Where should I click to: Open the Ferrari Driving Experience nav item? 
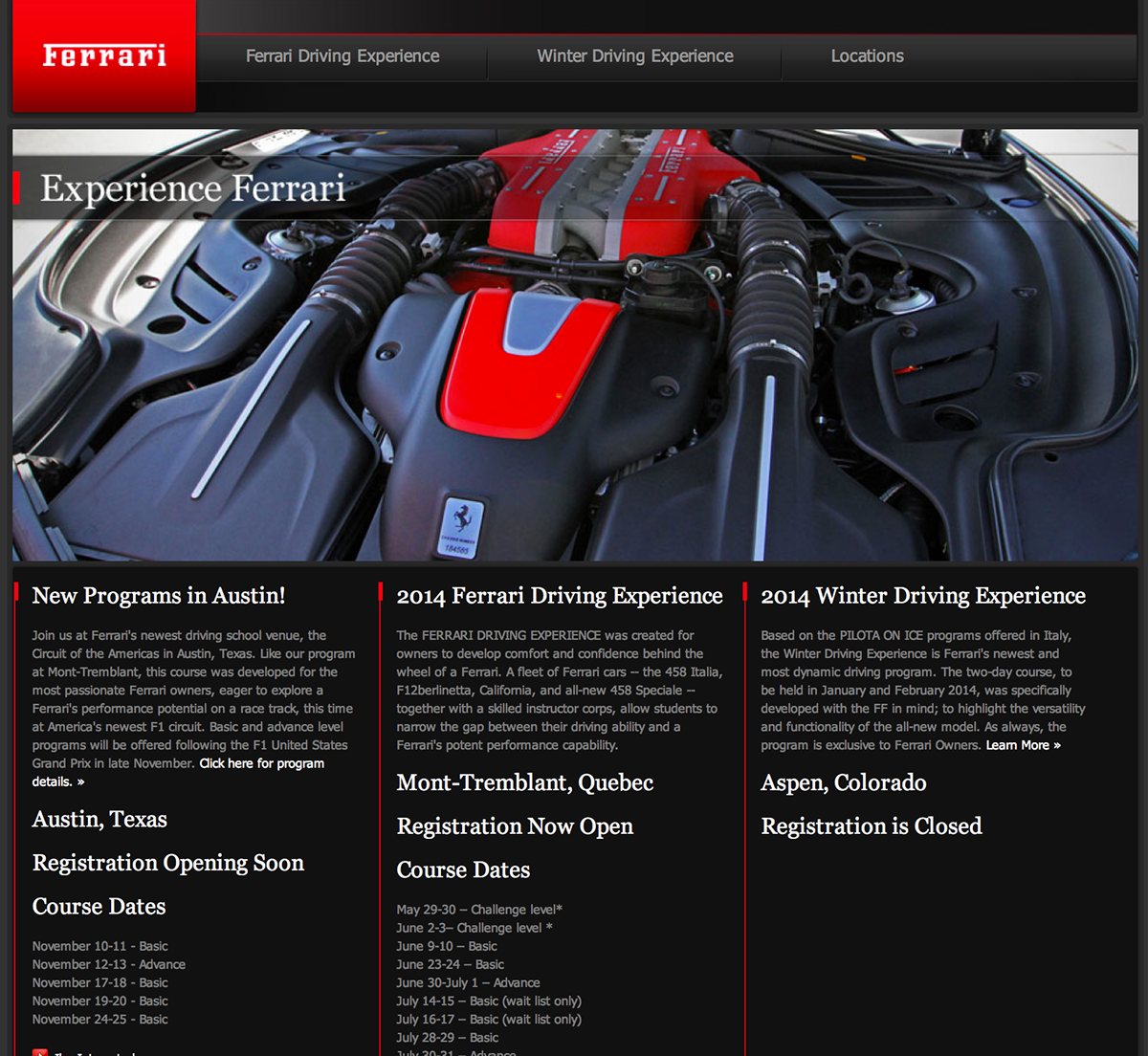(342, 56)
